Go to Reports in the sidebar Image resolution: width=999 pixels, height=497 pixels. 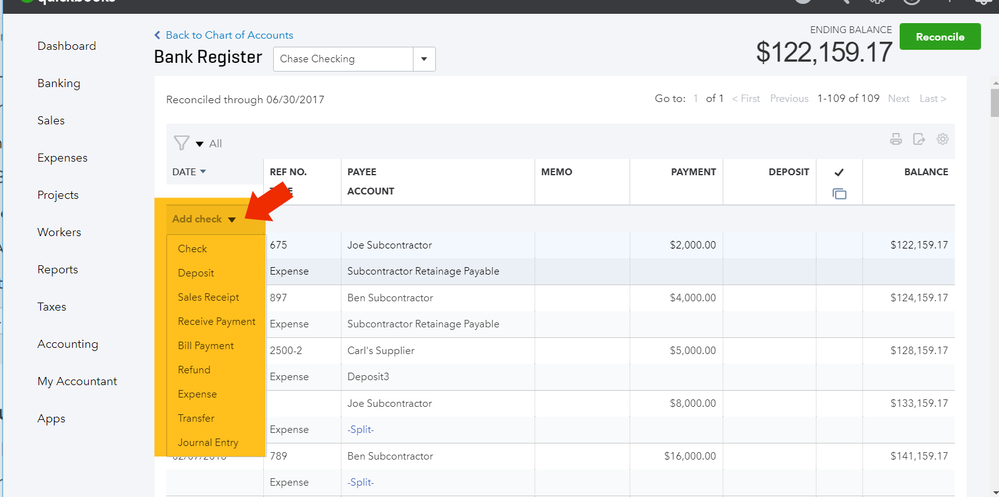tap(58, 269)
